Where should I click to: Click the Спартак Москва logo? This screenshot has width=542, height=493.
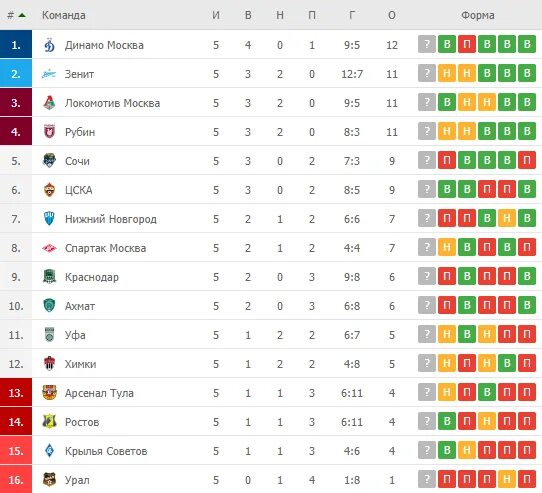click(49, 248)
